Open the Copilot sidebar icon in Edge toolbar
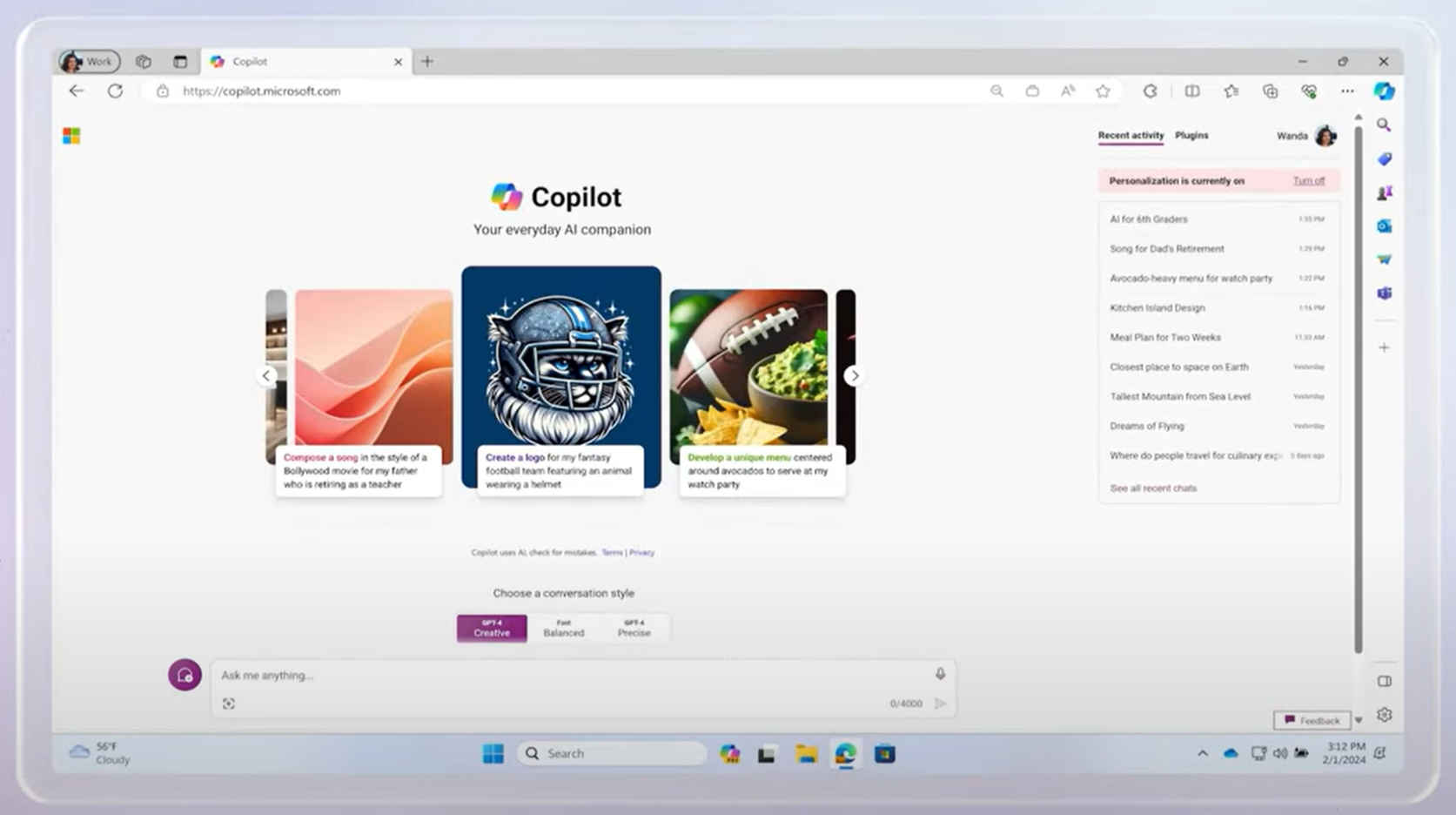 pos(1384,91)
